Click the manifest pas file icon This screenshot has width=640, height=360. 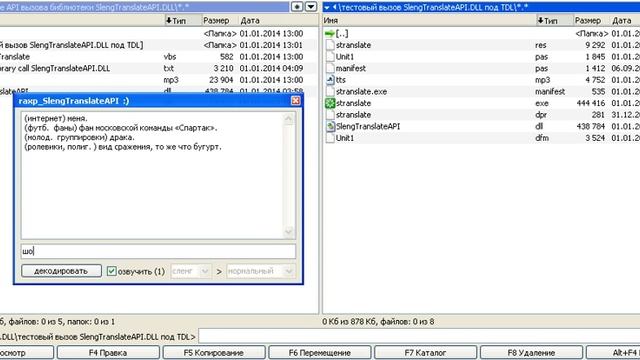pos(330,68)
